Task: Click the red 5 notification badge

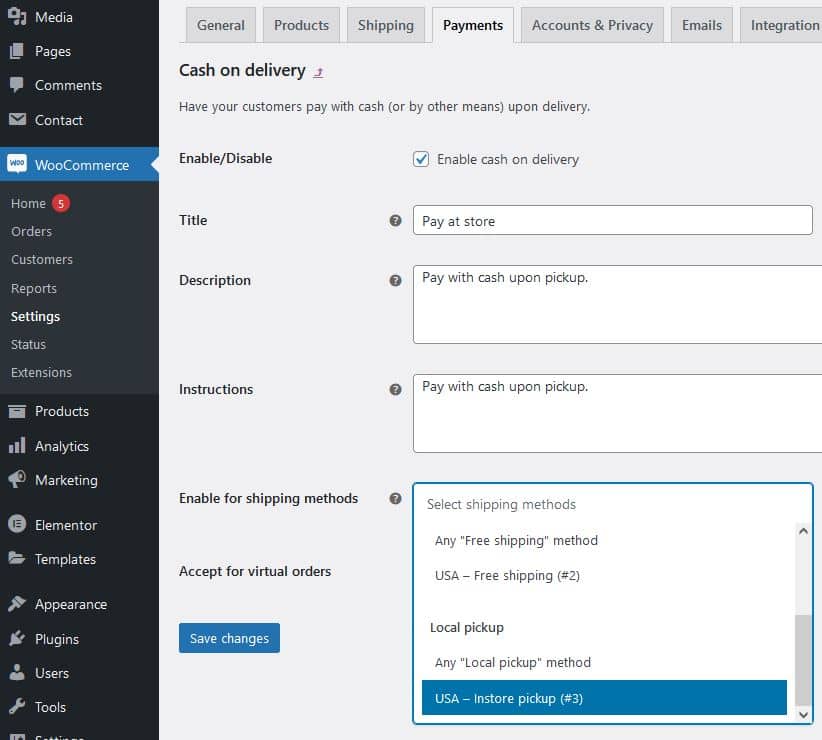Action: pyautogui.click(x=61, y=203)
